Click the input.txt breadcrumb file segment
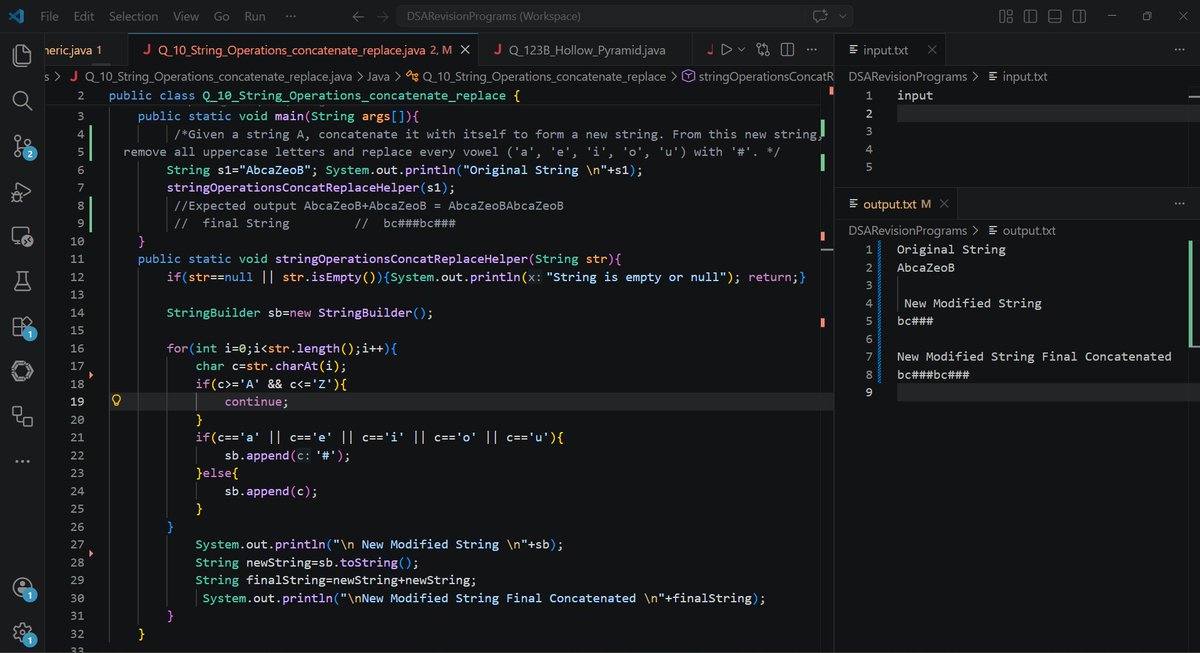This screenshot has width=1200, height=653. [x=1017, y=76]
